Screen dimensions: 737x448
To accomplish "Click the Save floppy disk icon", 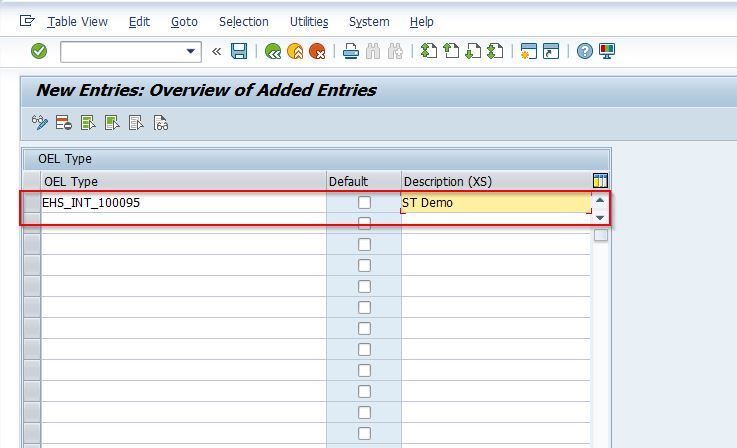I will (x=239, y=51).
